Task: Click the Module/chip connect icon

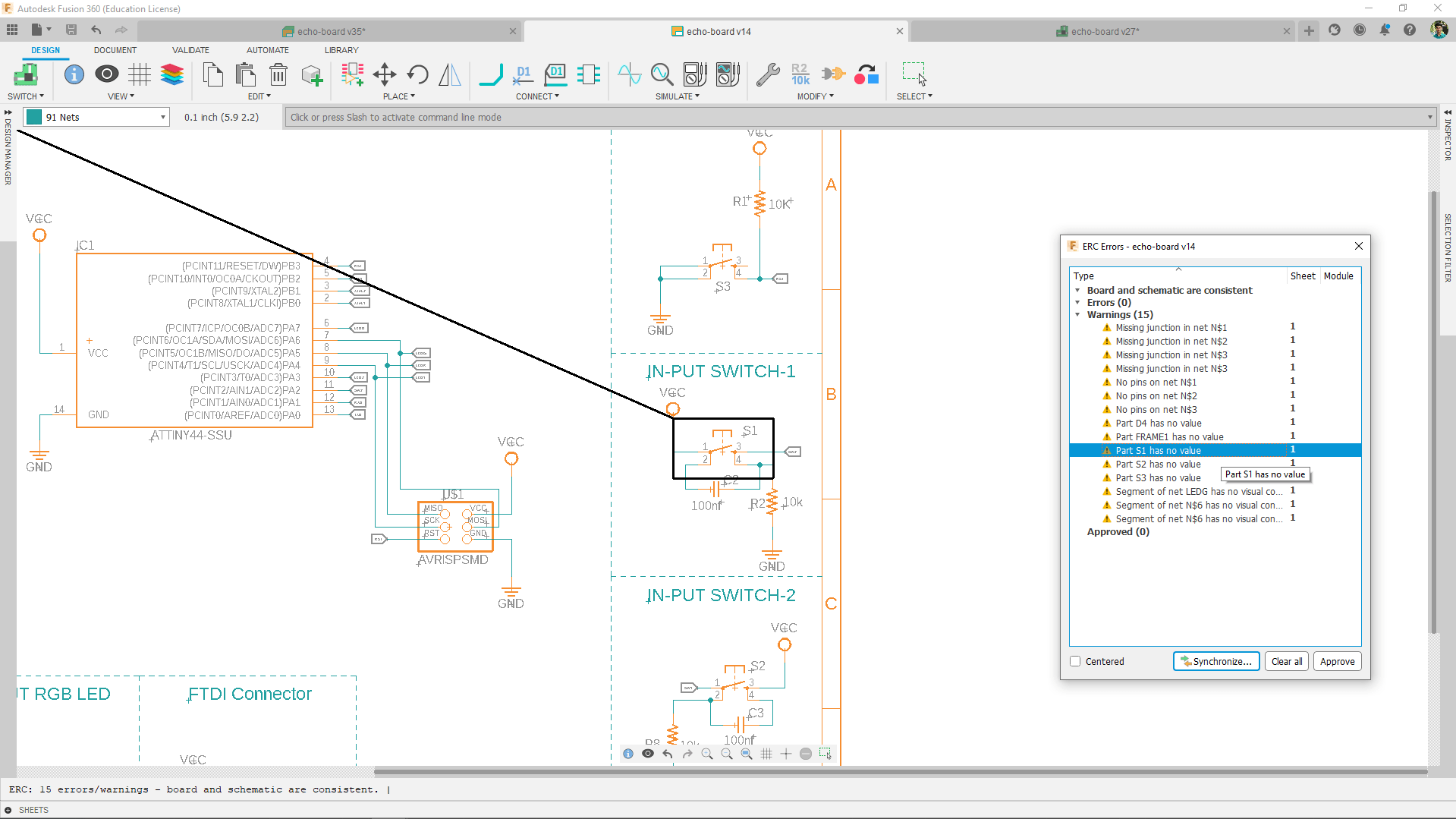Action: [589, 74]
